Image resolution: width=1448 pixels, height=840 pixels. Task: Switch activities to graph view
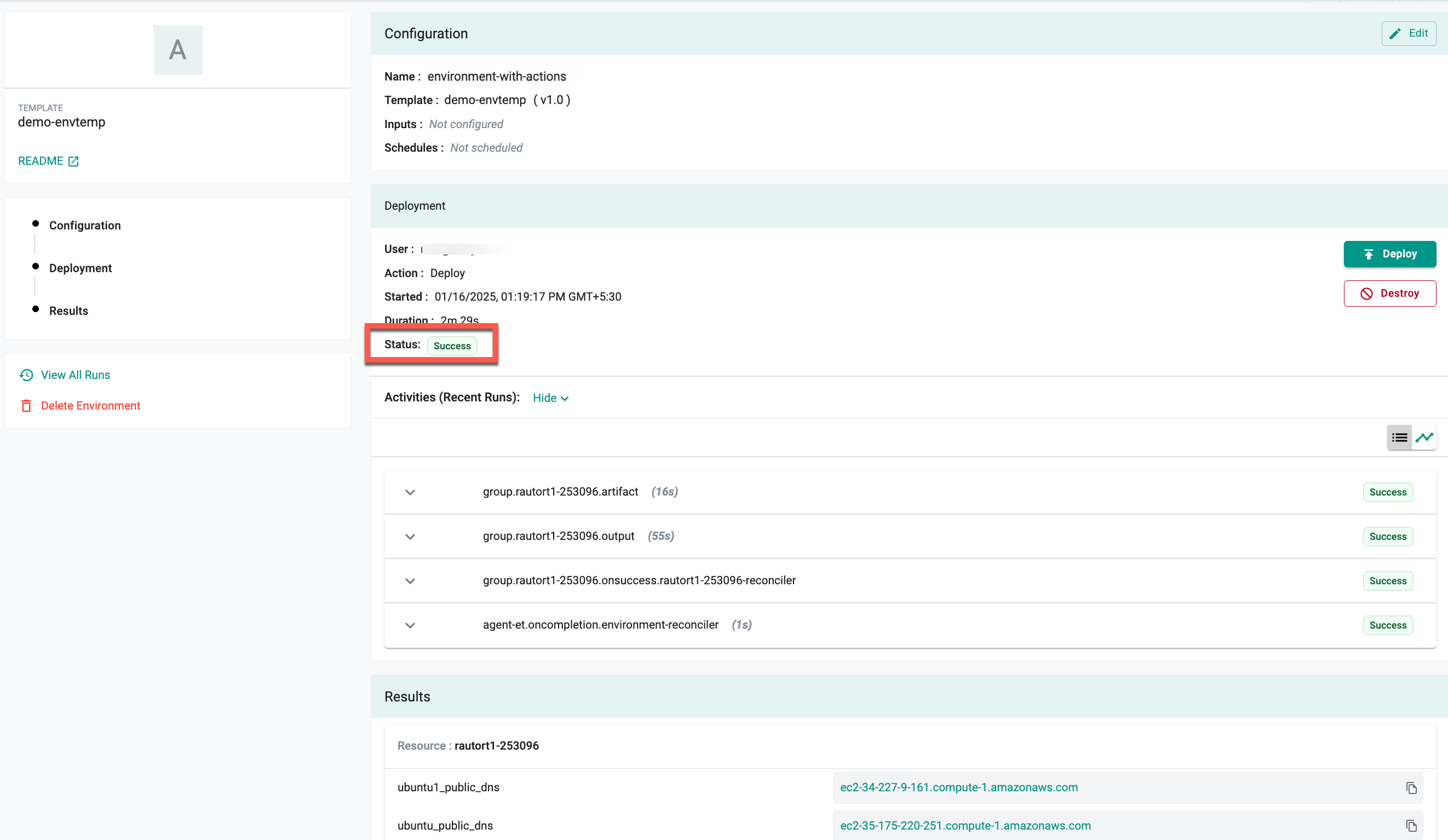[1424, 438]
